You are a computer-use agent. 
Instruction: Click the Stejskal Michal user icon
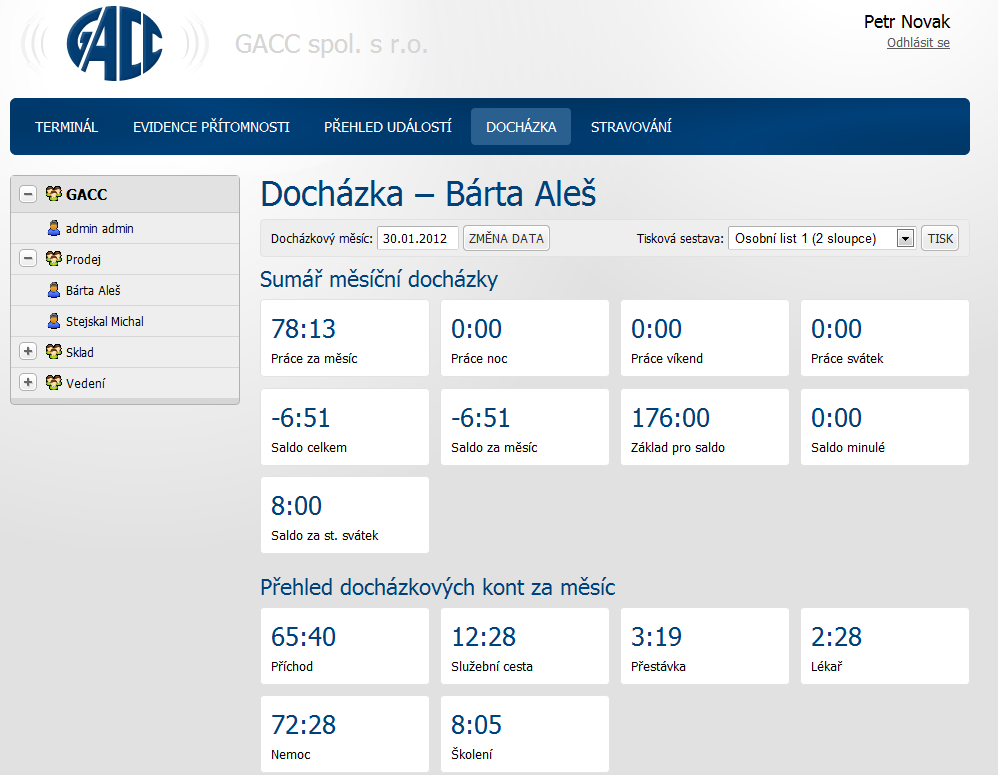click(54, 321)
